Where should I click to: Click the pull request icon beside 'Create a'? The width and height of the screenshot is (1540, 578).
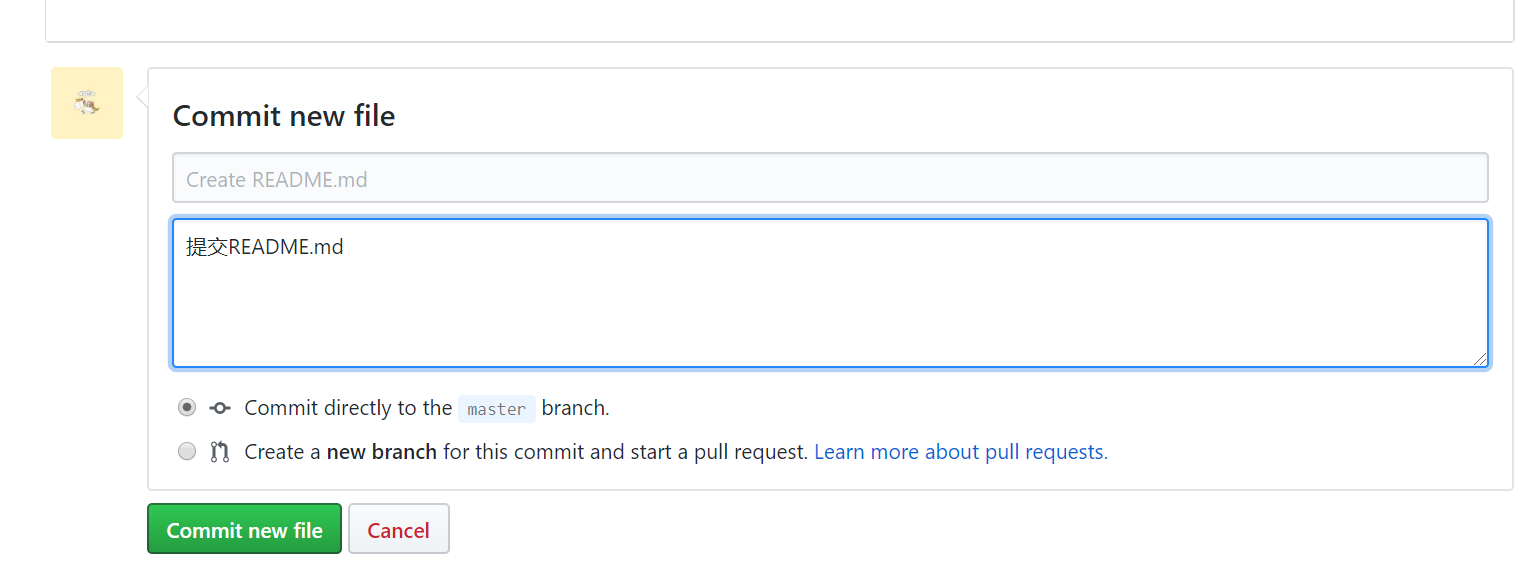click(x=220, y=452)
